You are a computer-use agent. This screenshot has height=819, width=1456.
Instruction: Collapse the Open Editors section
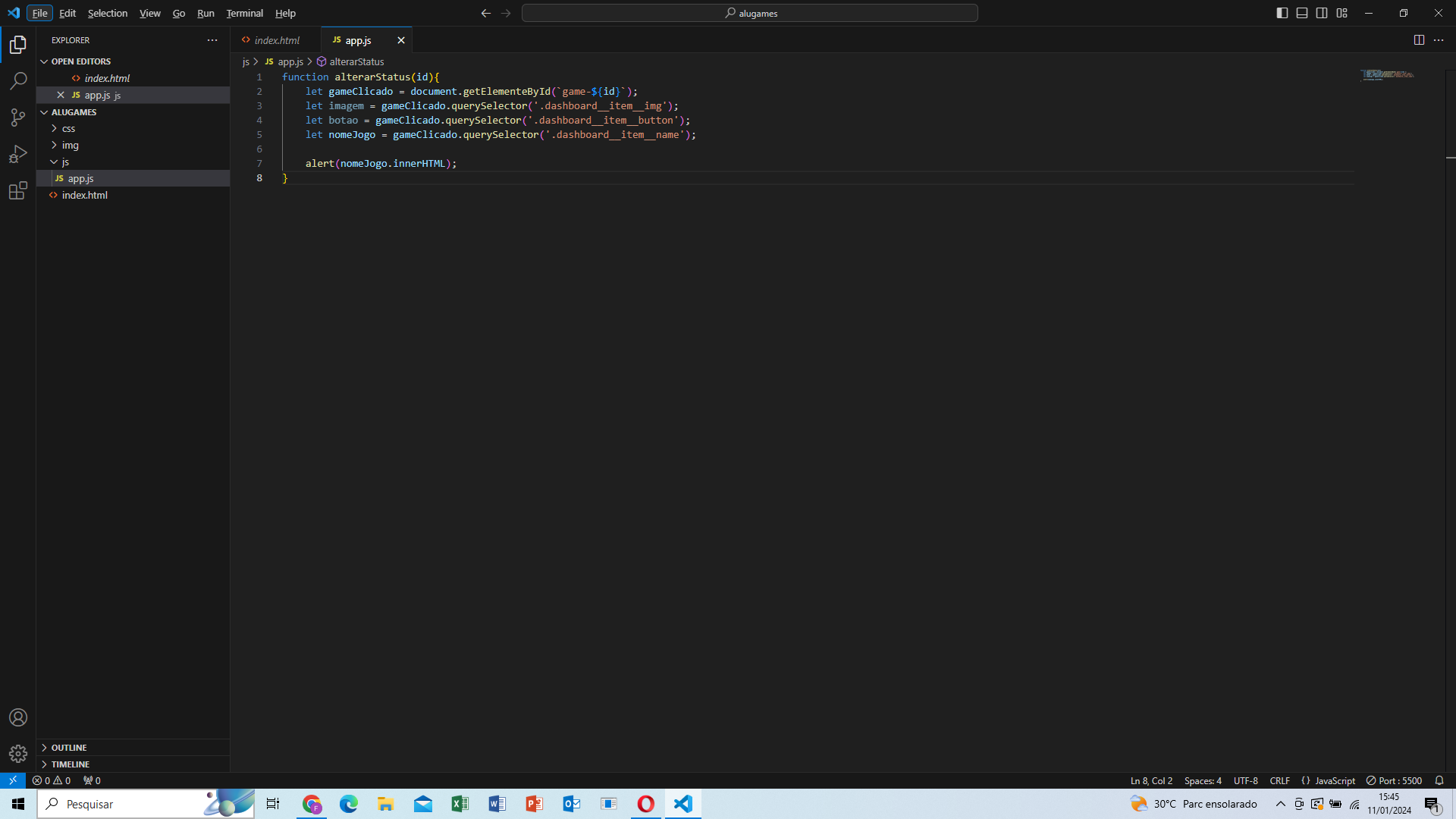click(x=133, y=61)
